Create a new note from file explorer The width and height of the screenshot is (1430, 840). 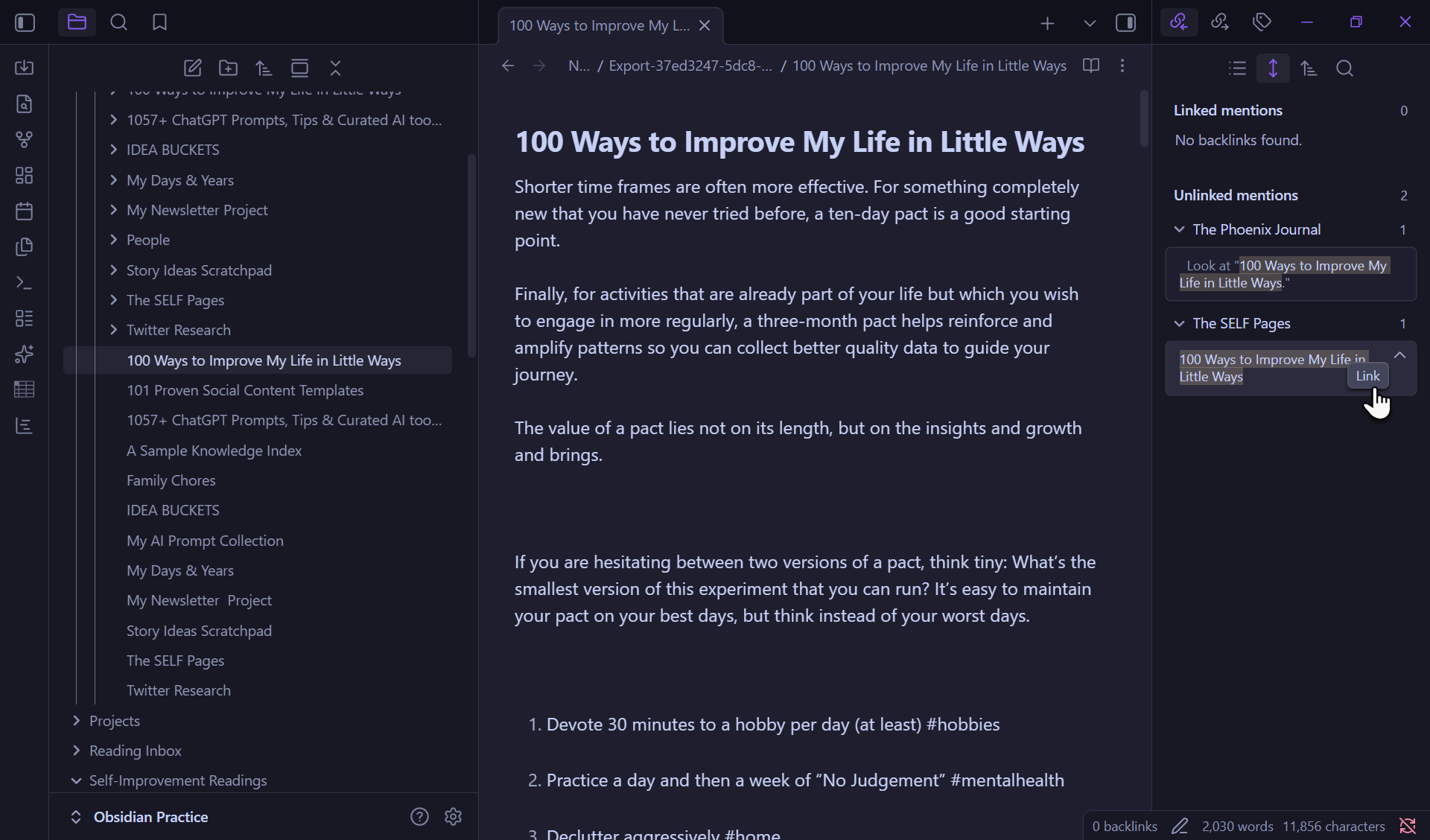pyautogui.click(x=192, y=68)
